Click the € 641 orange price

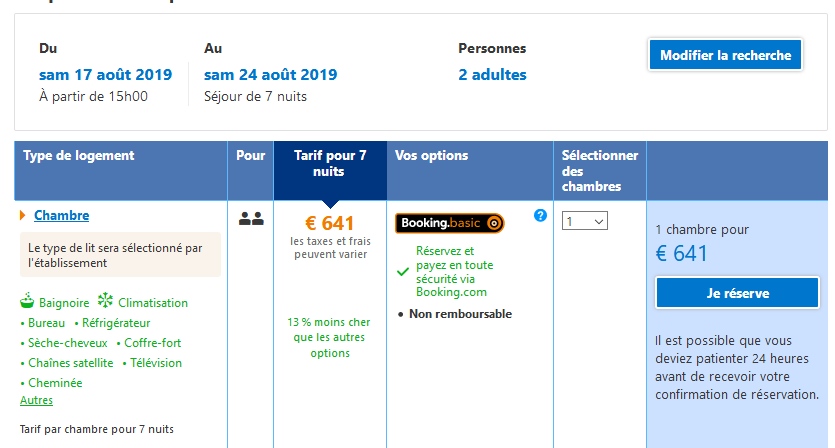point(330,223)
